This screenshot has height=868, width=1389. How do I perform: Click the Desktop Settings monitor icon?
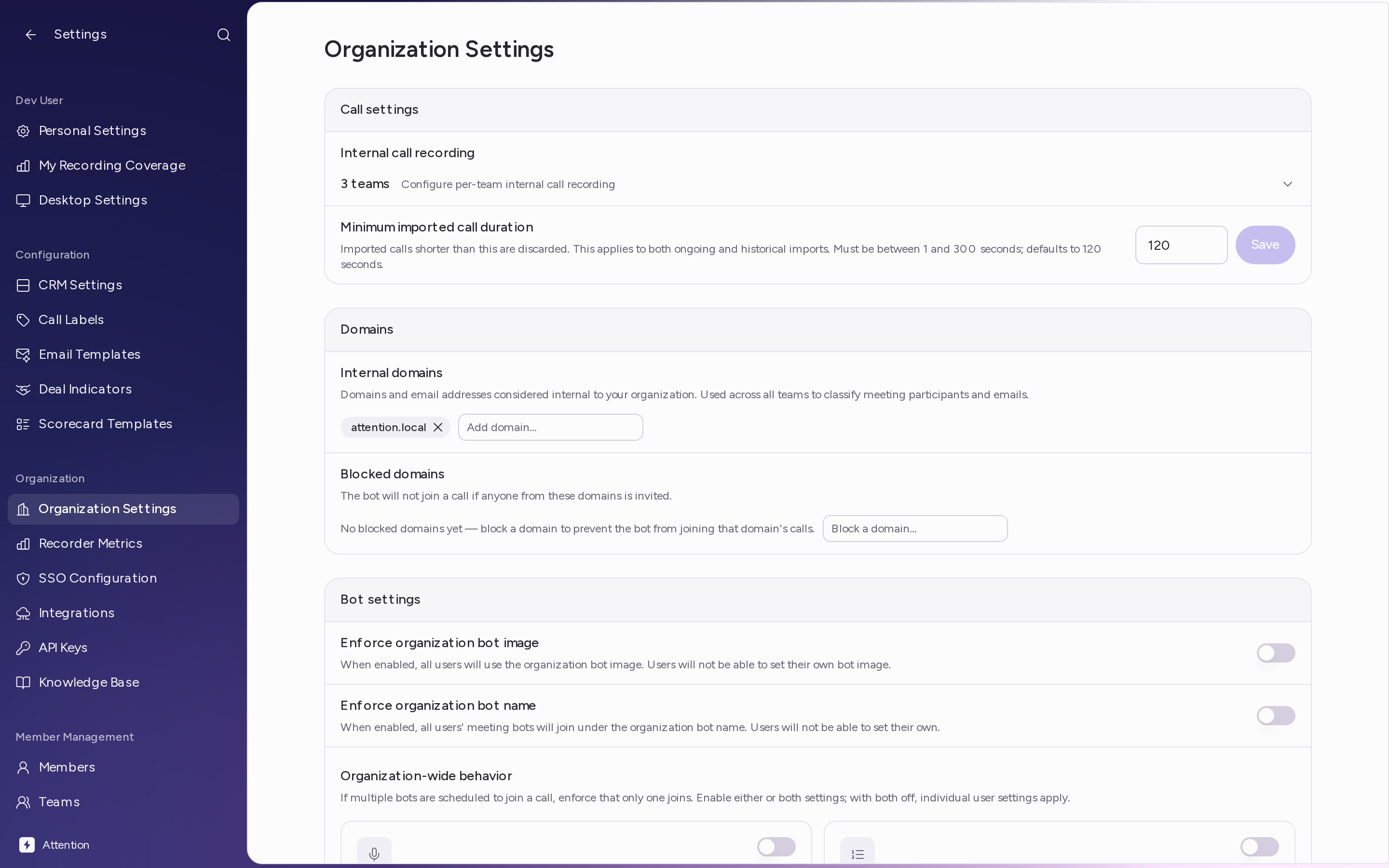coord(23,200)
